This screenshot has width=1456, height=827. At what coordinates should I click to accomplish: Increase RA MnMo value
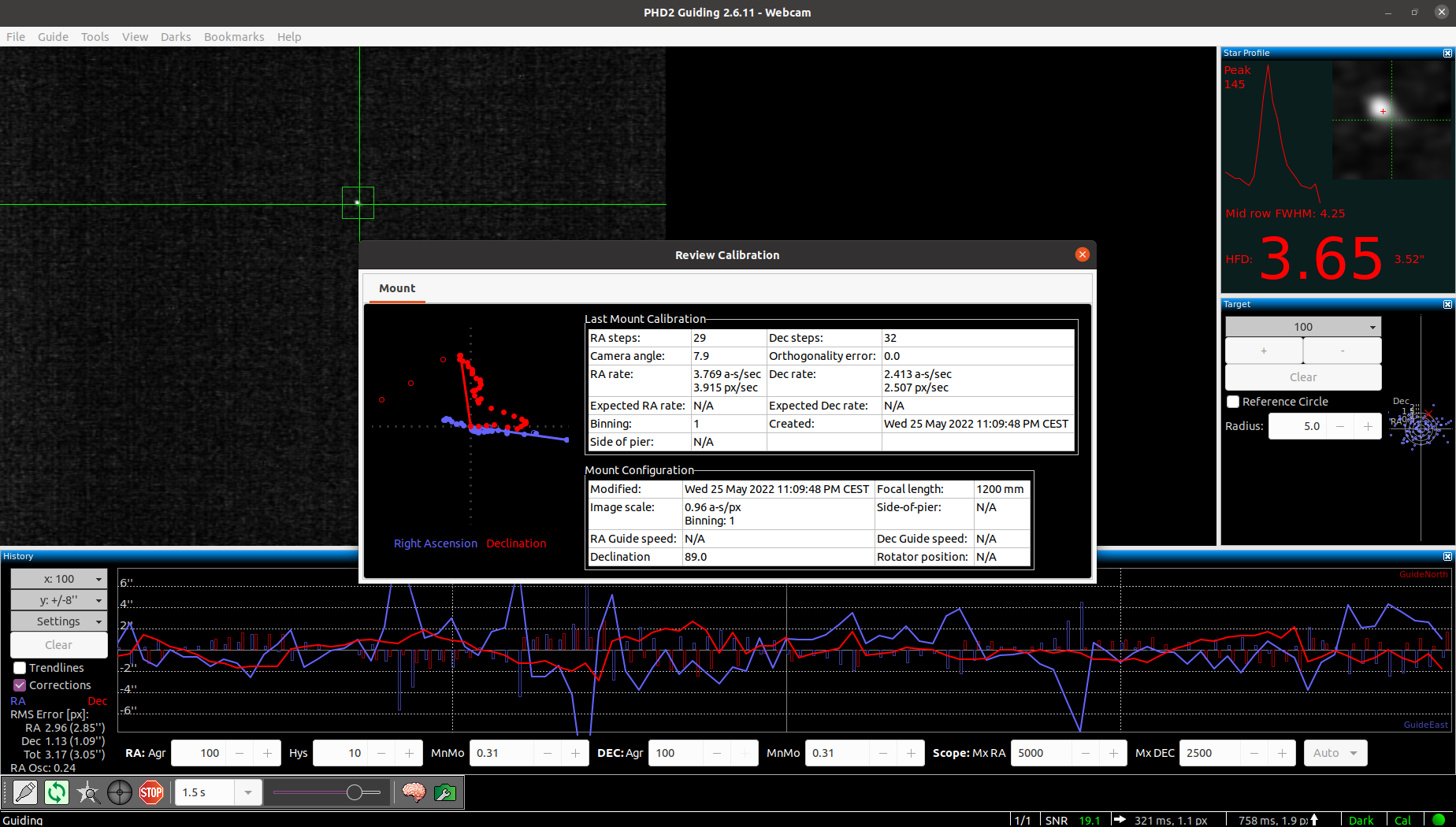coord(575,753)
